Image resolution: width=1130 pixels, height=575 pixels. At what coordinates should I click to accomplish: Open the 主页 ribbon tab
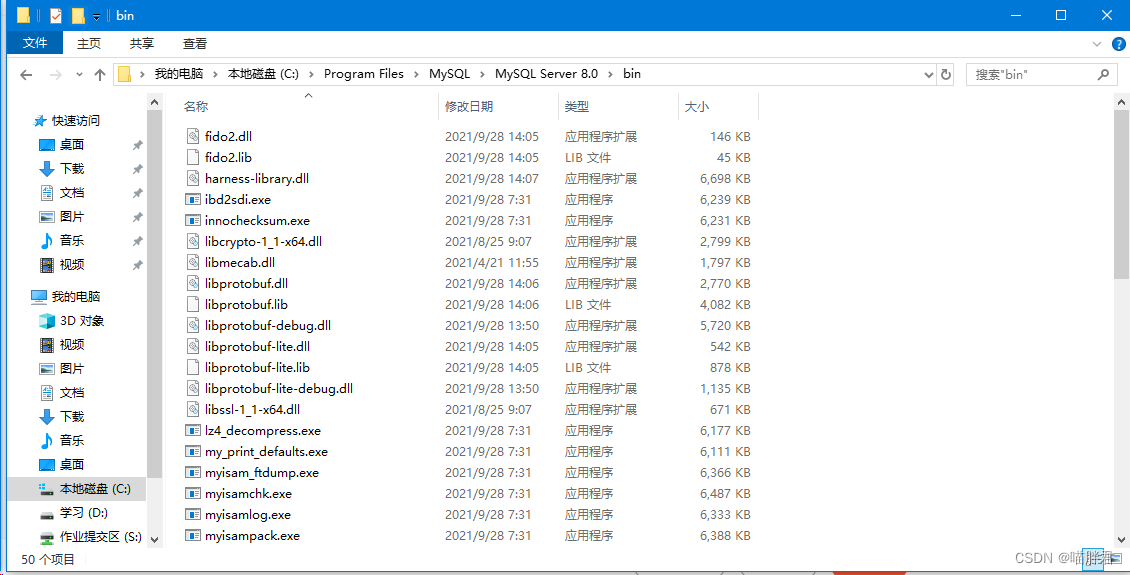(89, 43)
